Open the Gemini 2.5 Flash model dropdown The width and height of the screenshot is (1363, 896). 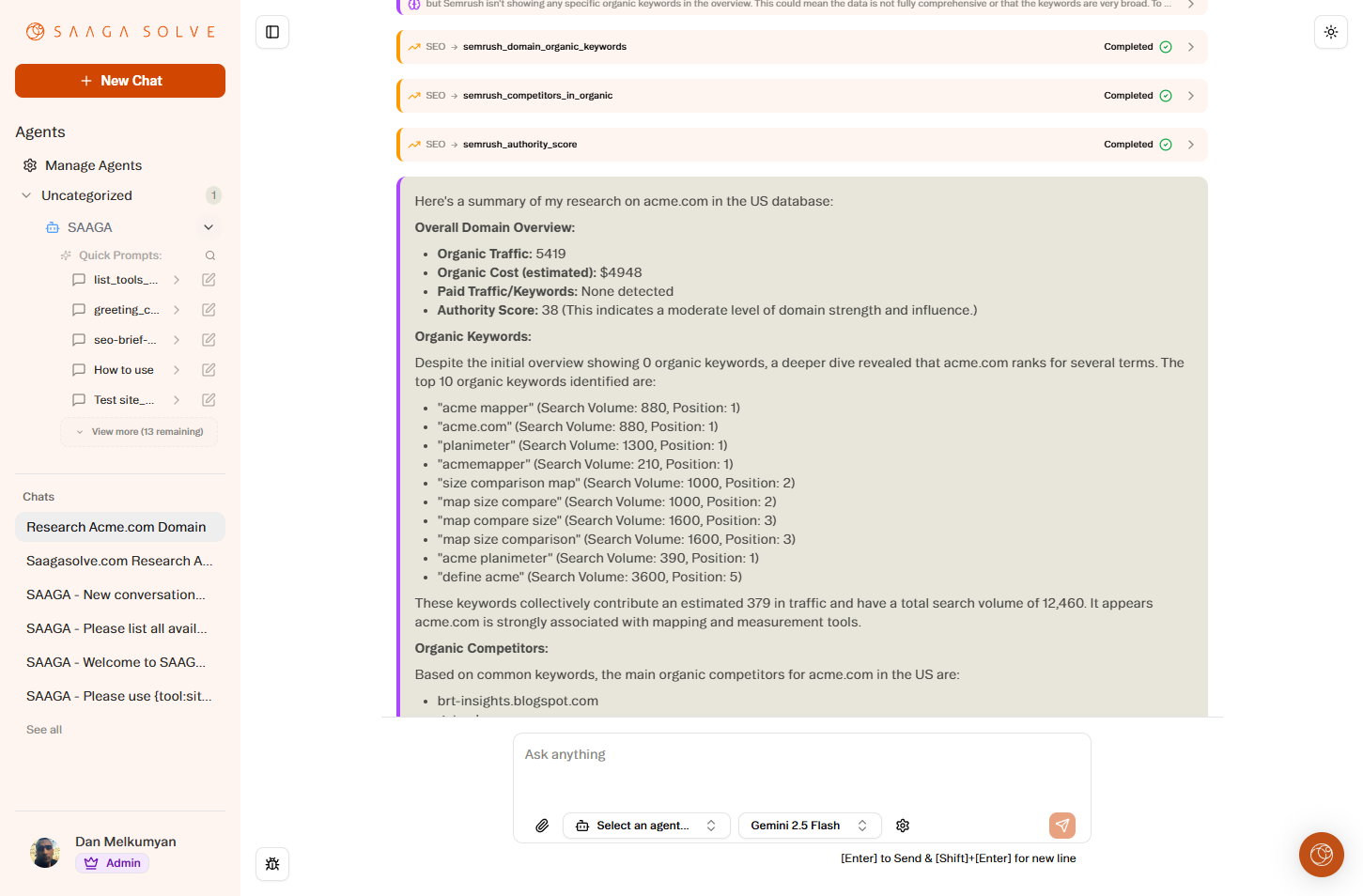809,825
